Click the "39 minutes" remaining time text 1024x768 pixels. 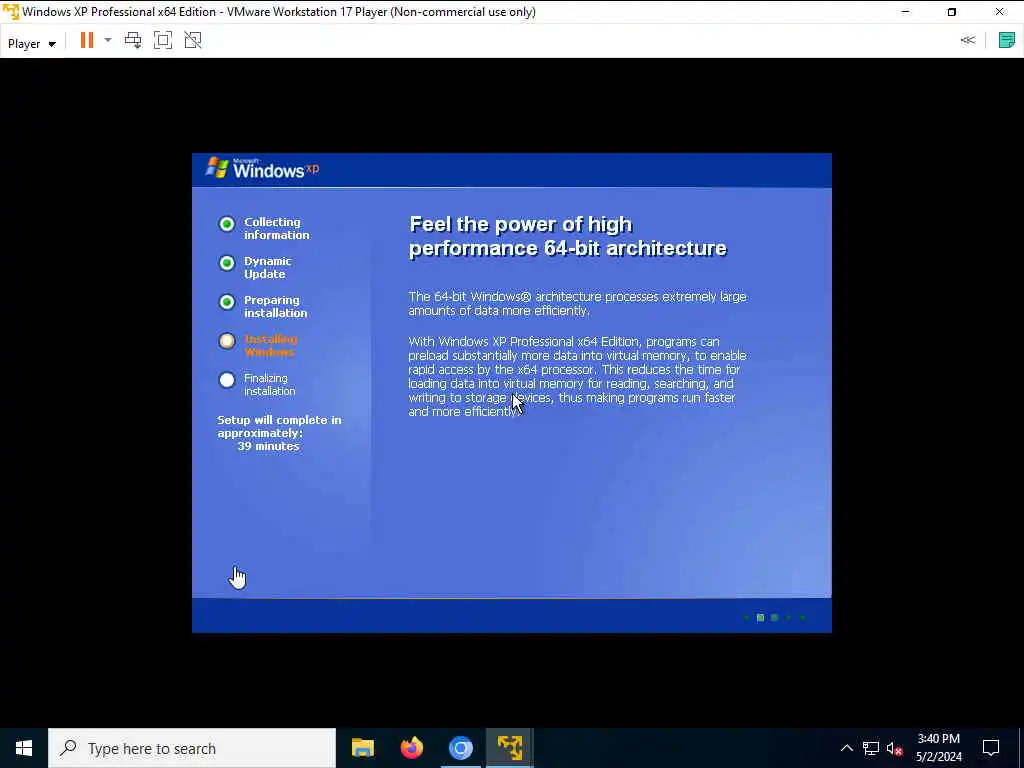268,446
